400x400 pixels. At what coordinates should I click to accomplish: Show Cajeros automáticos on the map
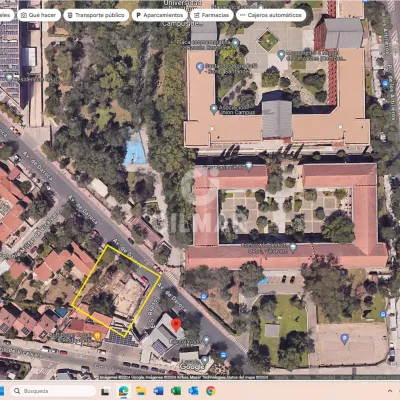coord(271,15)
